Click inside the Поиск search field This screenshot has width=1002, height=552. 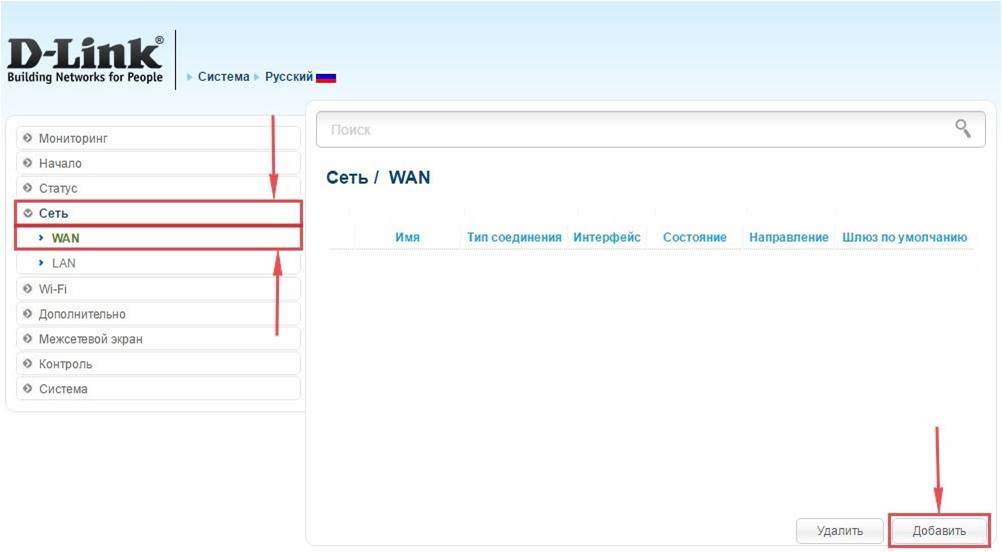(x=630, y=130)
